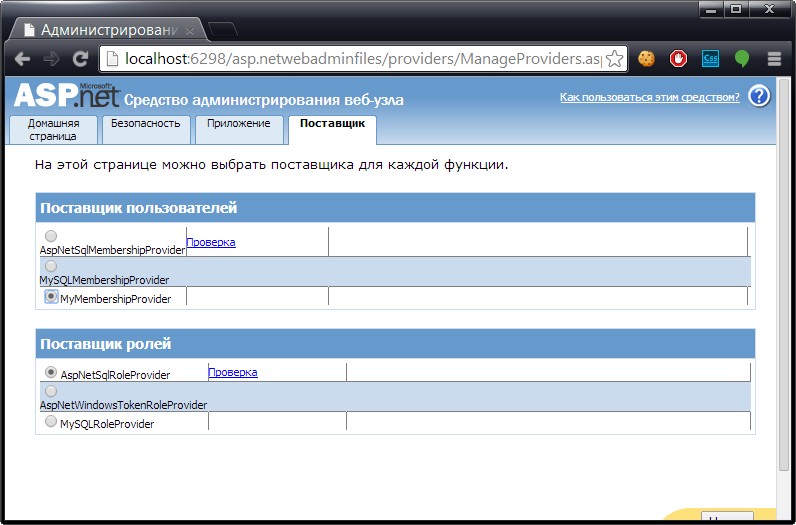Focus the localhost address bar
The width and height of the screenshot is (796, 525).
coord(362,59)
